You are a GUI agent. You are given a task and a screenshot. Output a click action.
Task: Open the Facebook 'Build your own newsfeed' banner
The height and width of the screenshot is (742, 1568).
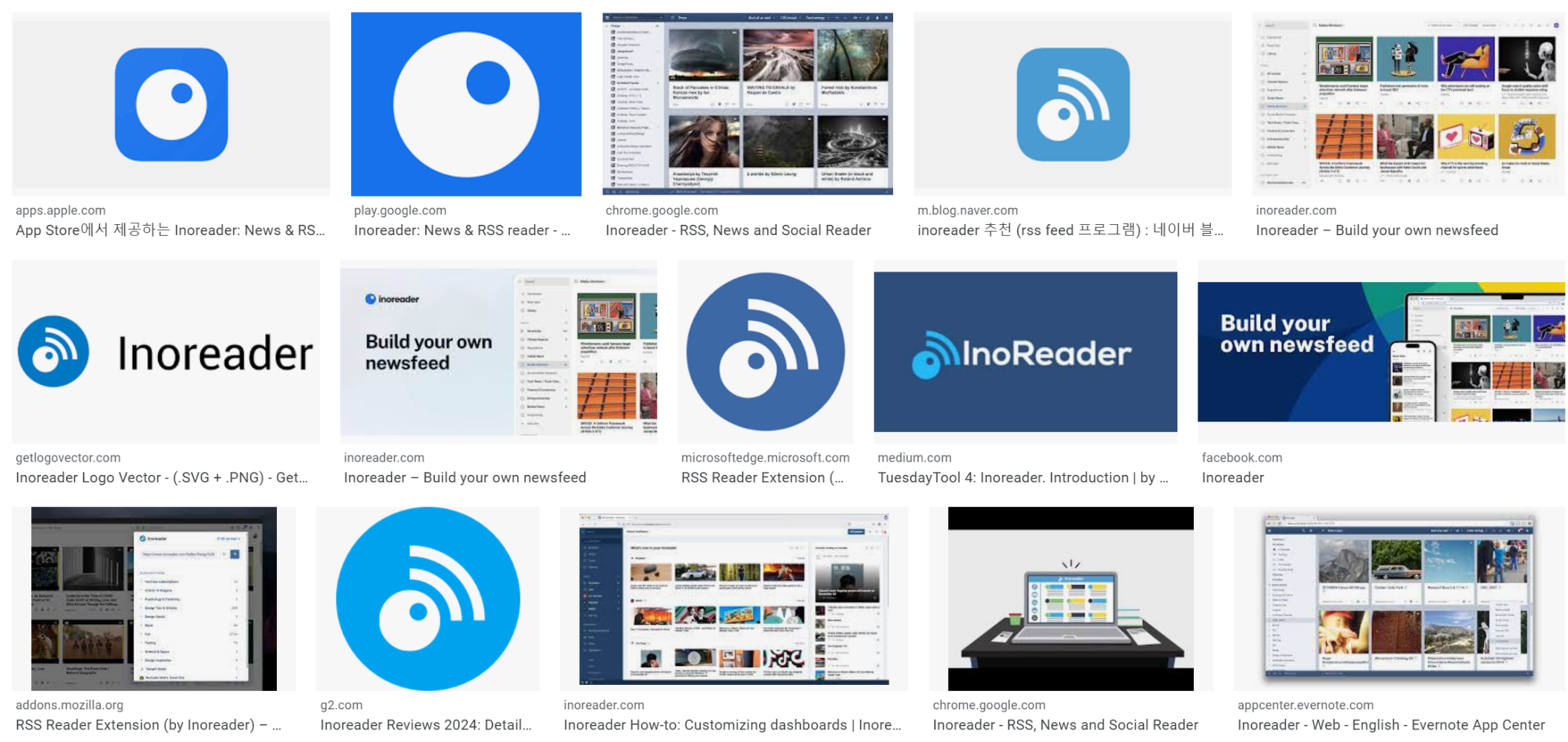[x=1381, y=352]
